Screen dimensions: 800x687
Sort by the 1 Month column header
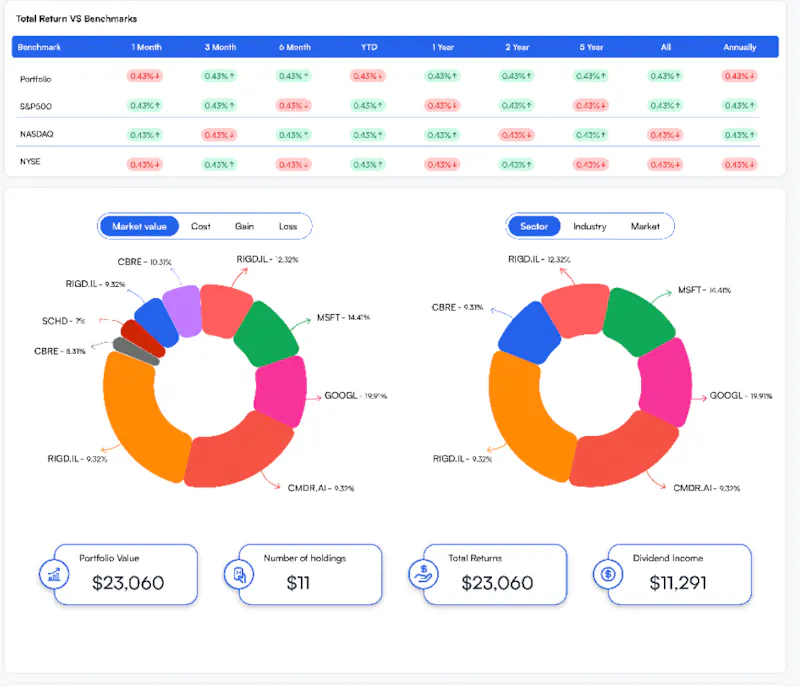point(146,47)
